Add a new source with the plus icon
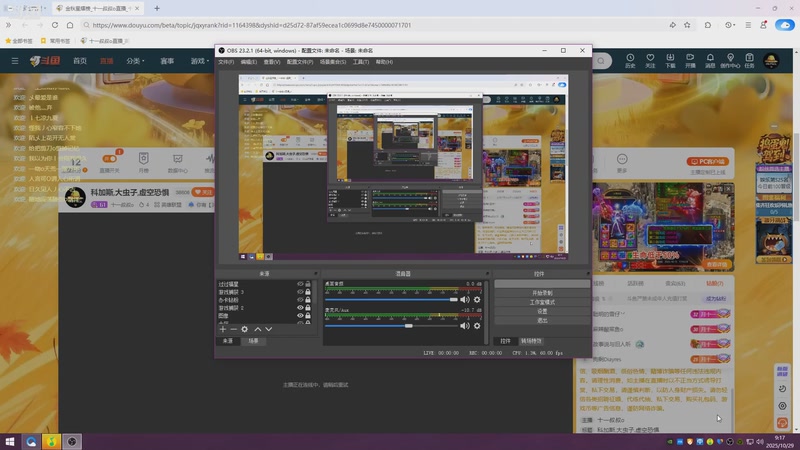Viewport: 800px width, 450px height. point(222,330)
